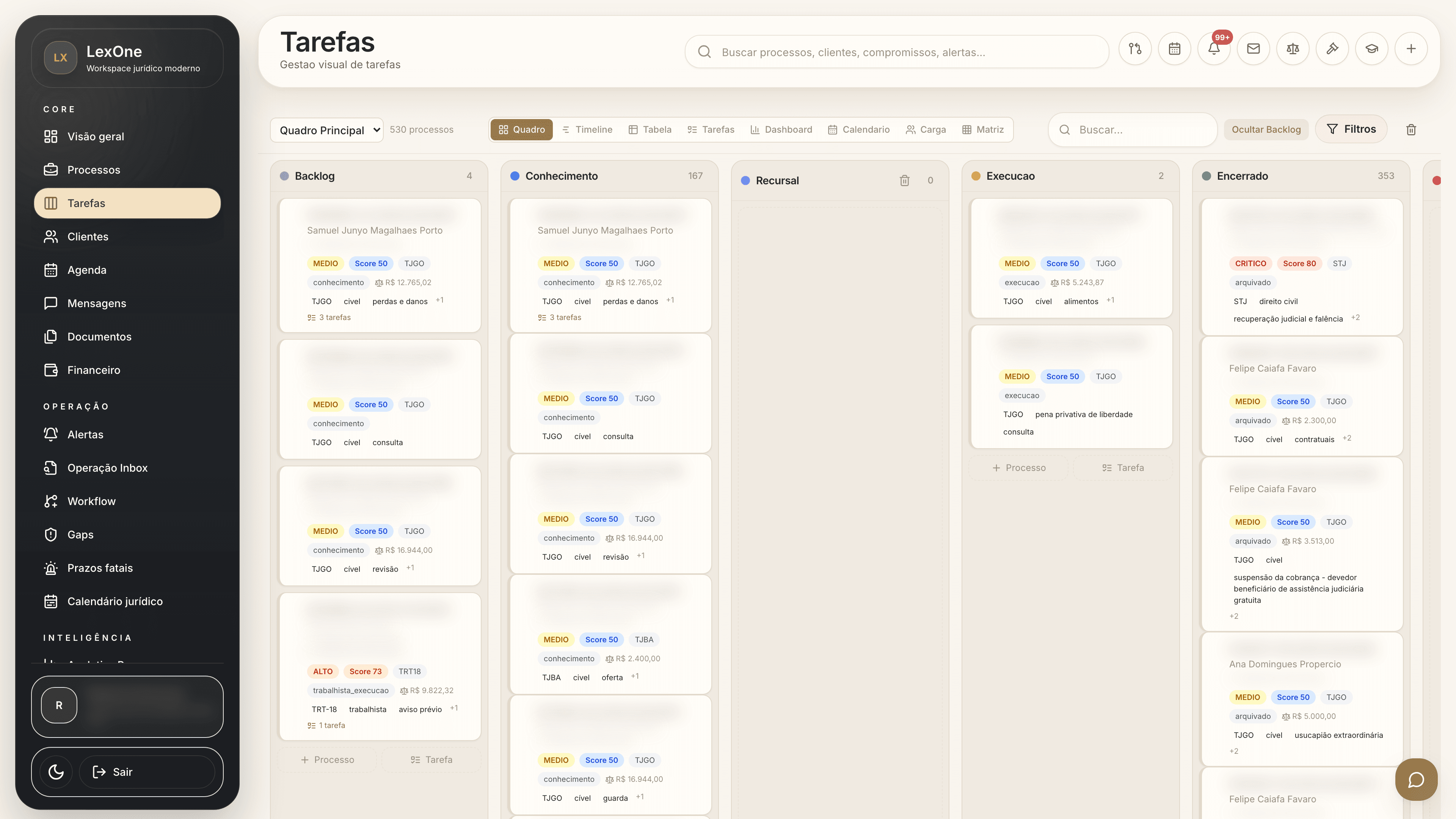The image size is (1456, 819).
Task: Switch to the Calendario view tab
Action: [x=859, y=129]
